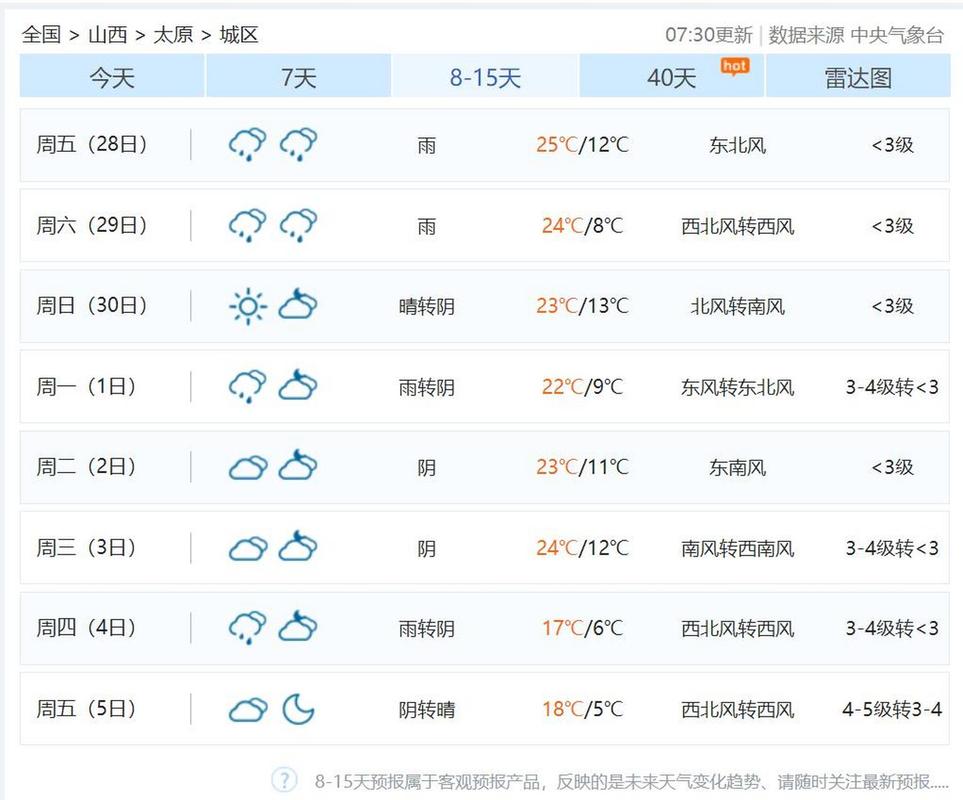Viewport: 963px width, 800px height.
Task: Switch to the 雷达图 tab
Action: (x=858, y=76)
